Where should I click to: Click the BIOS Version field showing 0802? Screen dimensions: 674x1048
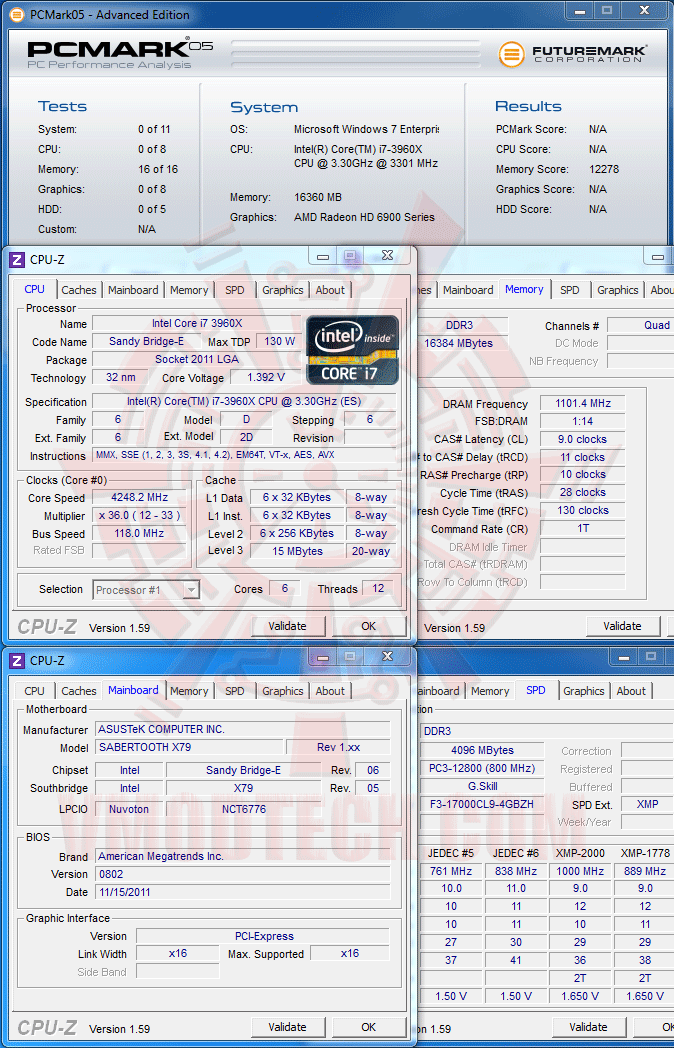[243, 874]
